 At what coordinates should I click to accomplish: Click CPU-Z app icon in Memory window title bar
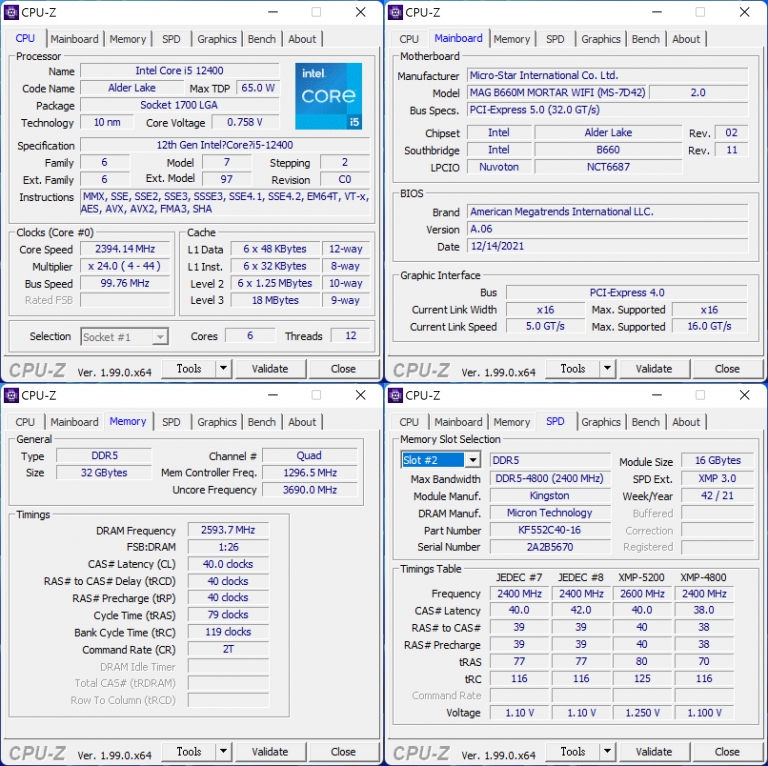point(12,395)
